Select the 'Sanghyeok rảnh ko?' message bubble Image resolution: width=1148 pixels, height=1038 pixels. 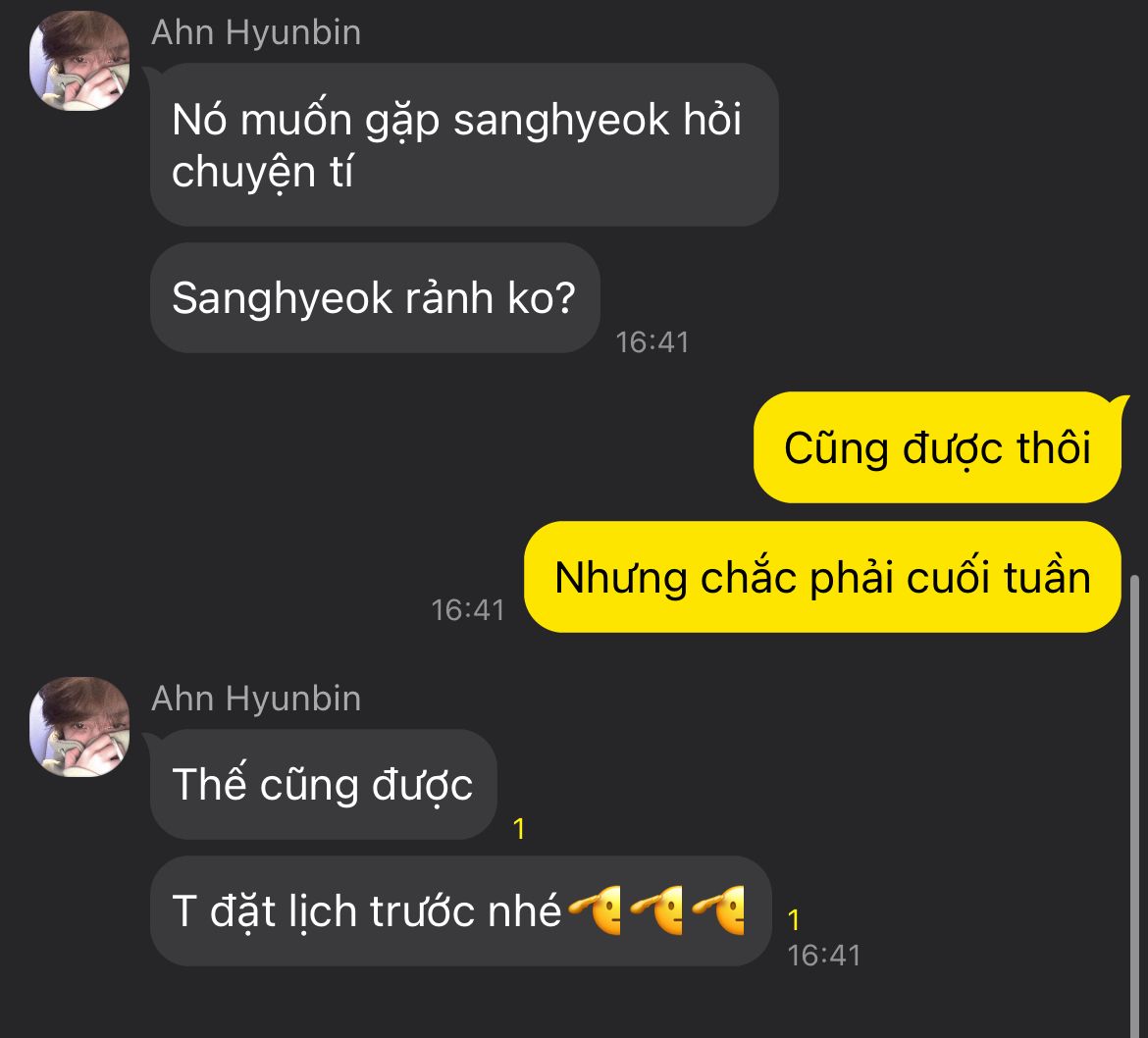[x=375, y=298]
